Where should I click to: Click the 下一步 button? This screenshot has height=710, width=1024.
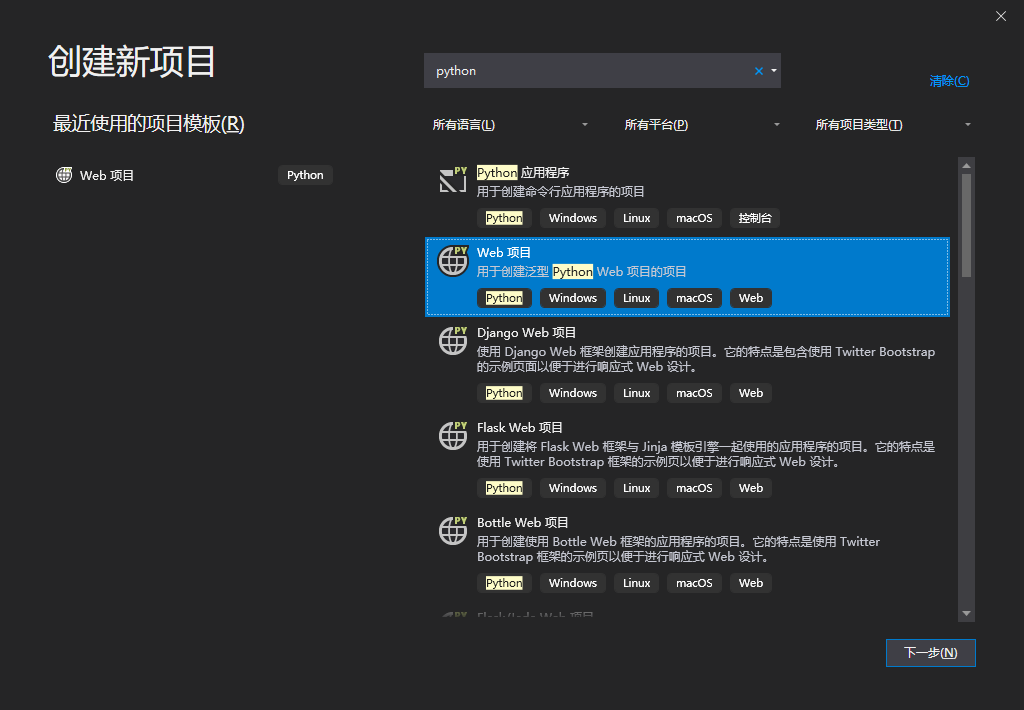coord(930,652)
